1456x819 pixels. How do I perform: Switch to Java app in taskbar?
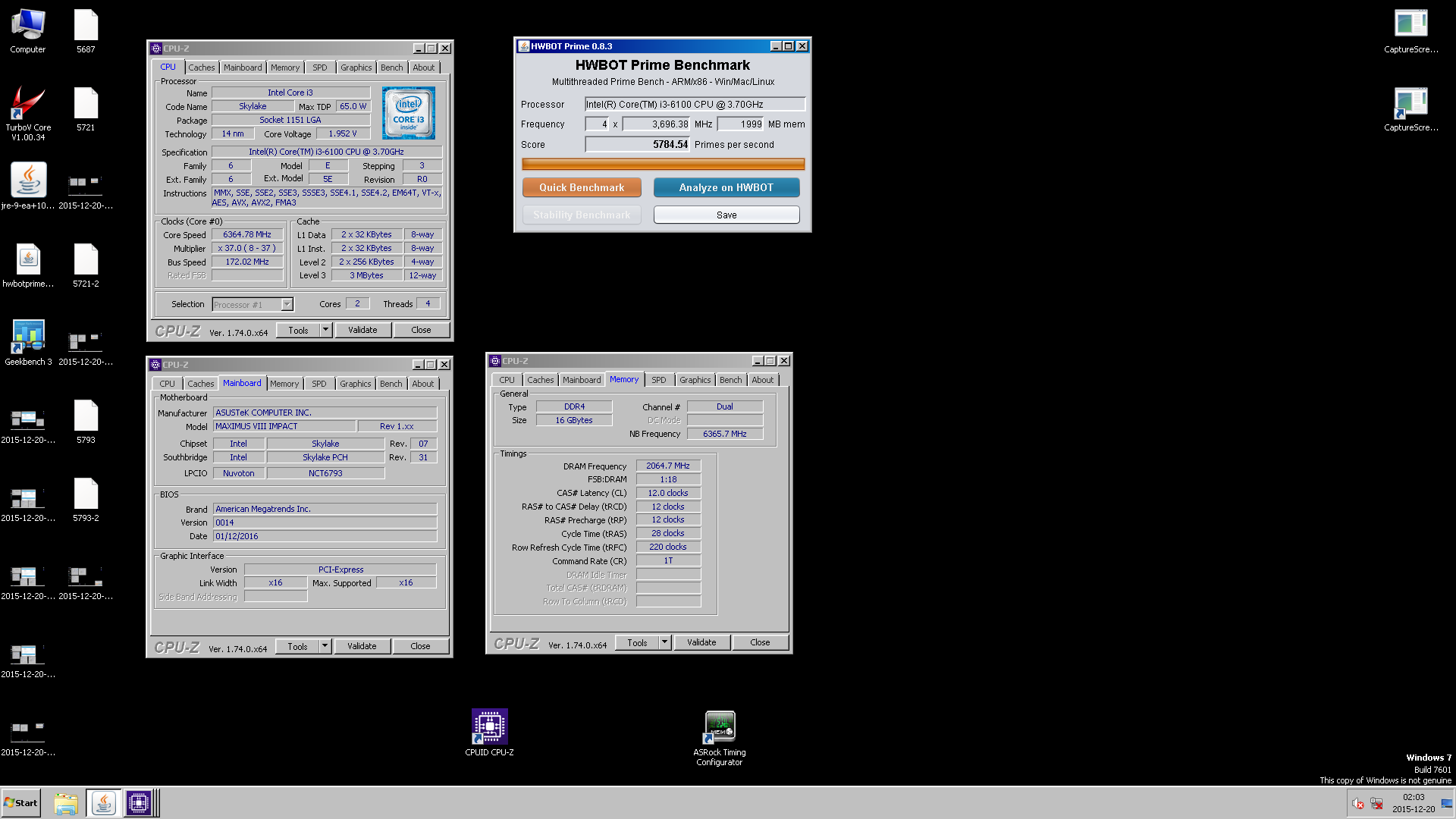pos(103,803)
